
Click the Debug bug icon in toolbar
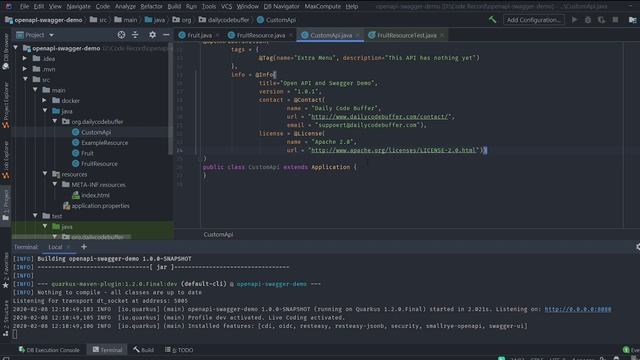(588, 20)
